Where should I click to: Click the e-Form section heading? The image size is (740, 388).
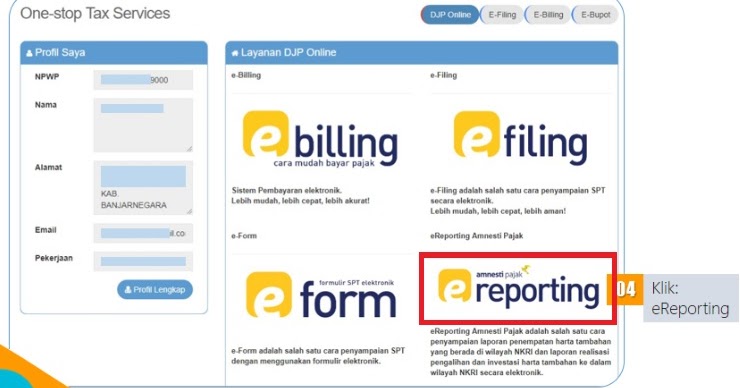tap(244, 236)
